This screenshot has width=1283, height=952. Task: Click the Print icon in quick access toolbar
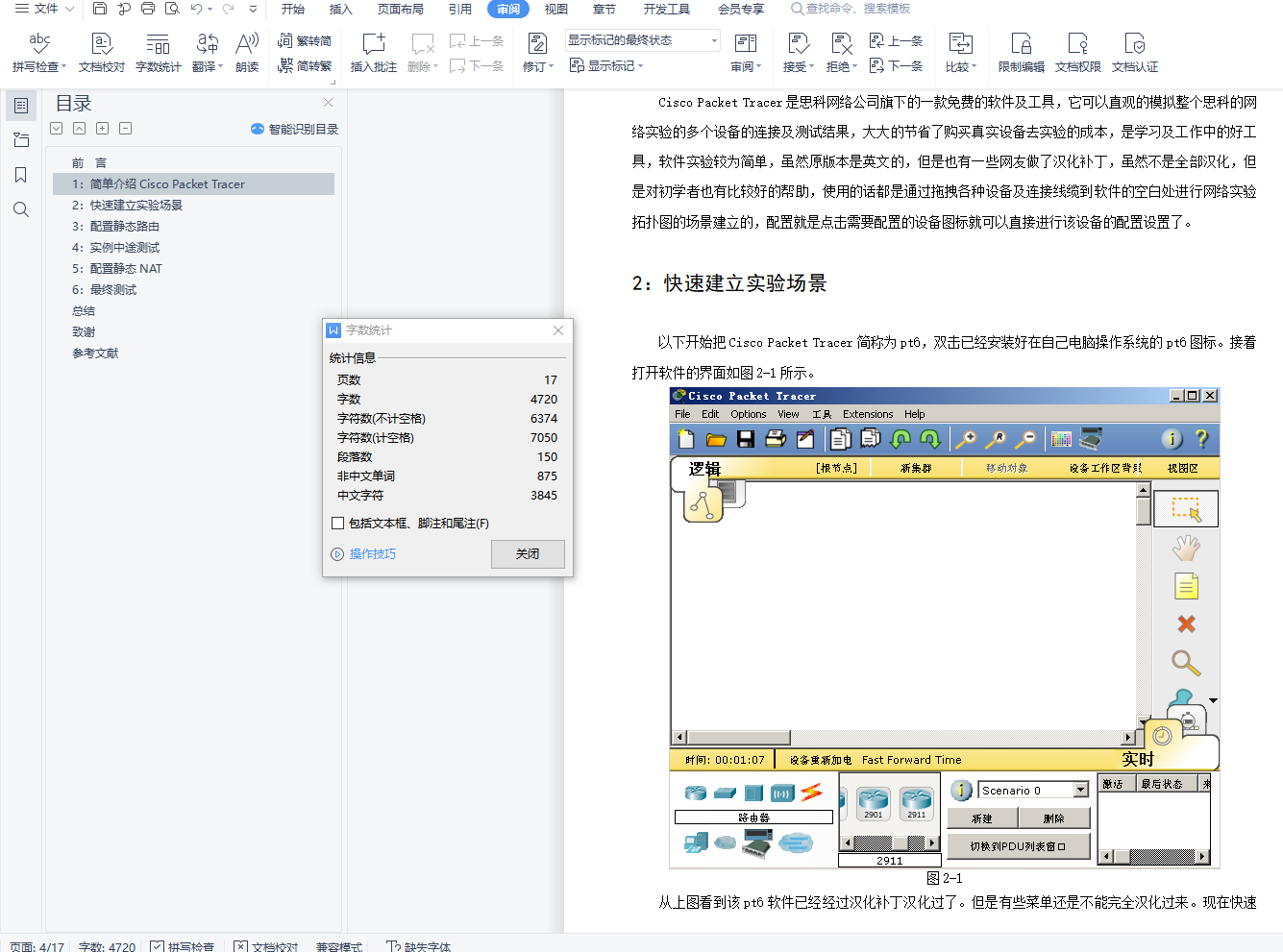pyautogui.click(x=148, y=9)
